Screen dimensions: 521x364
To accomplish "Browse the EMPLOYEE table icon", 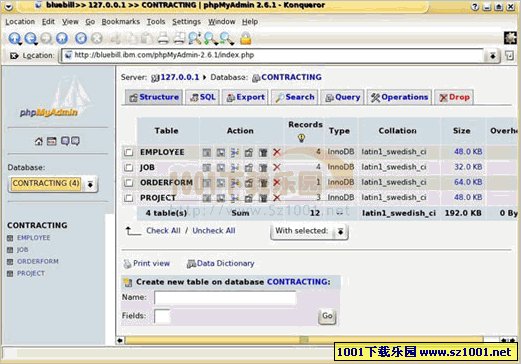I will pos(207,153).
